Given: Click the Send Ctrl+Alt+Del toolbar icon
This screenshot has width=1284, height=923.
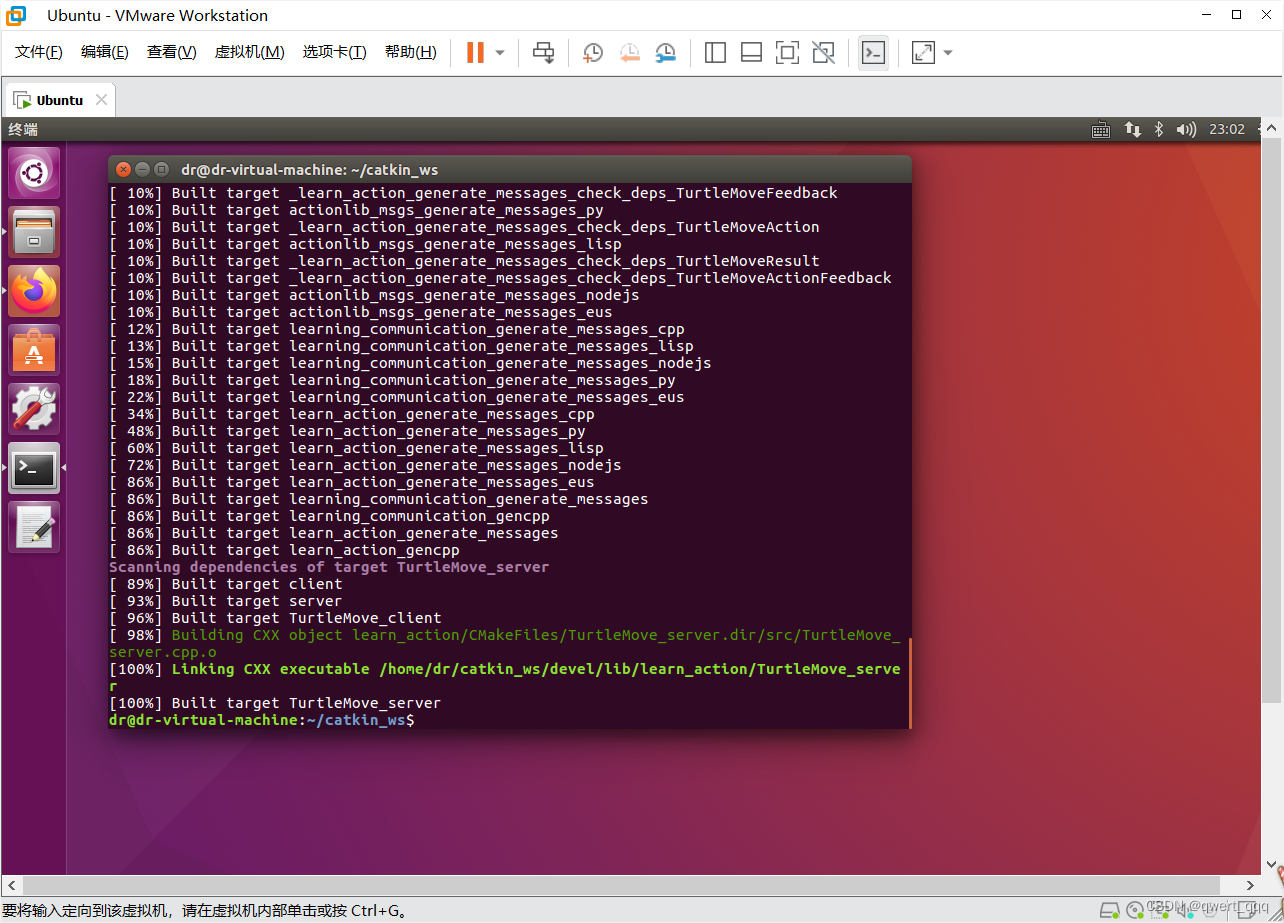Looking at the screenshot, I should pyautogui.click(x=543, y=53).
